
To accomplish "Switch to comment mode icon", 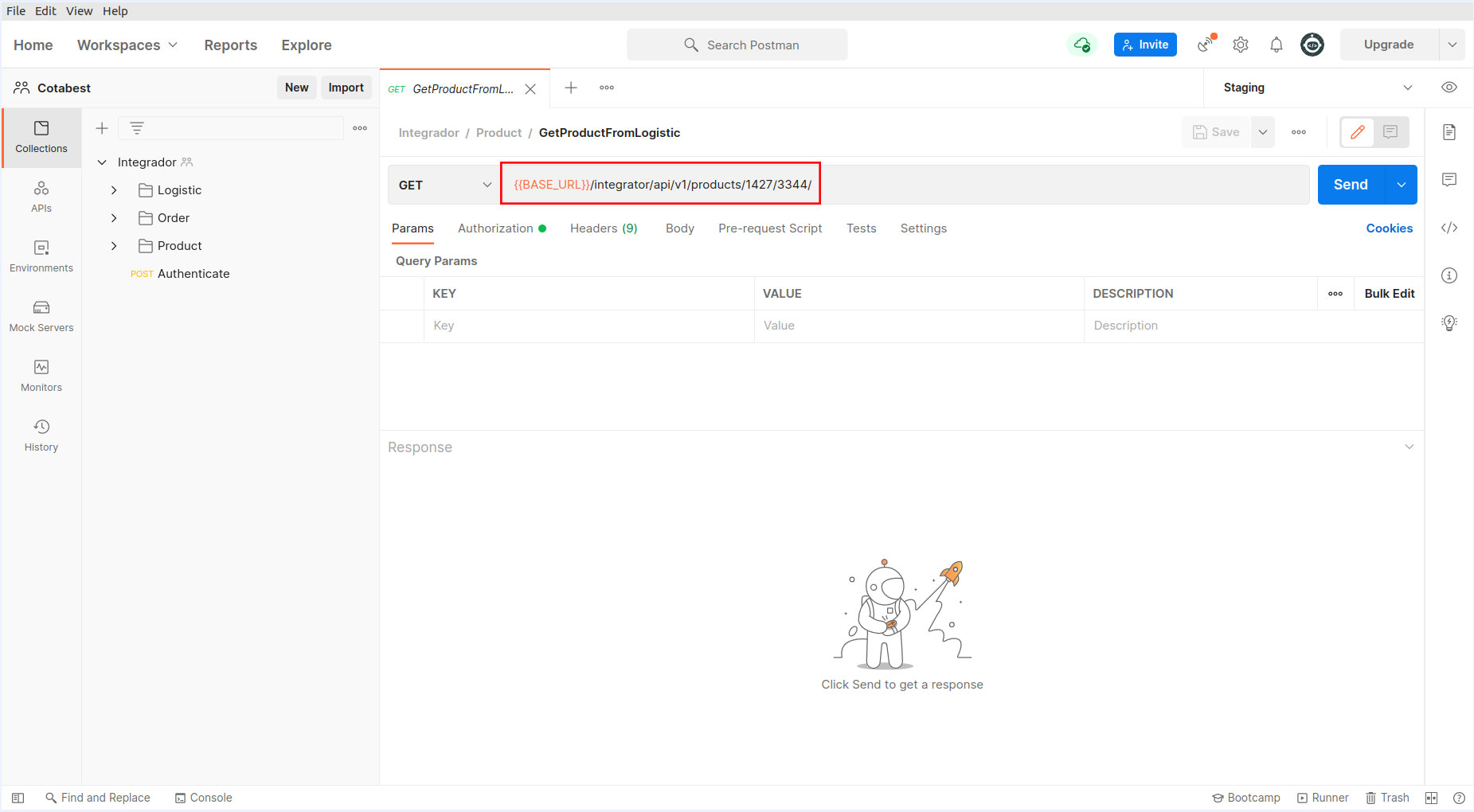I will [1390, 132].
